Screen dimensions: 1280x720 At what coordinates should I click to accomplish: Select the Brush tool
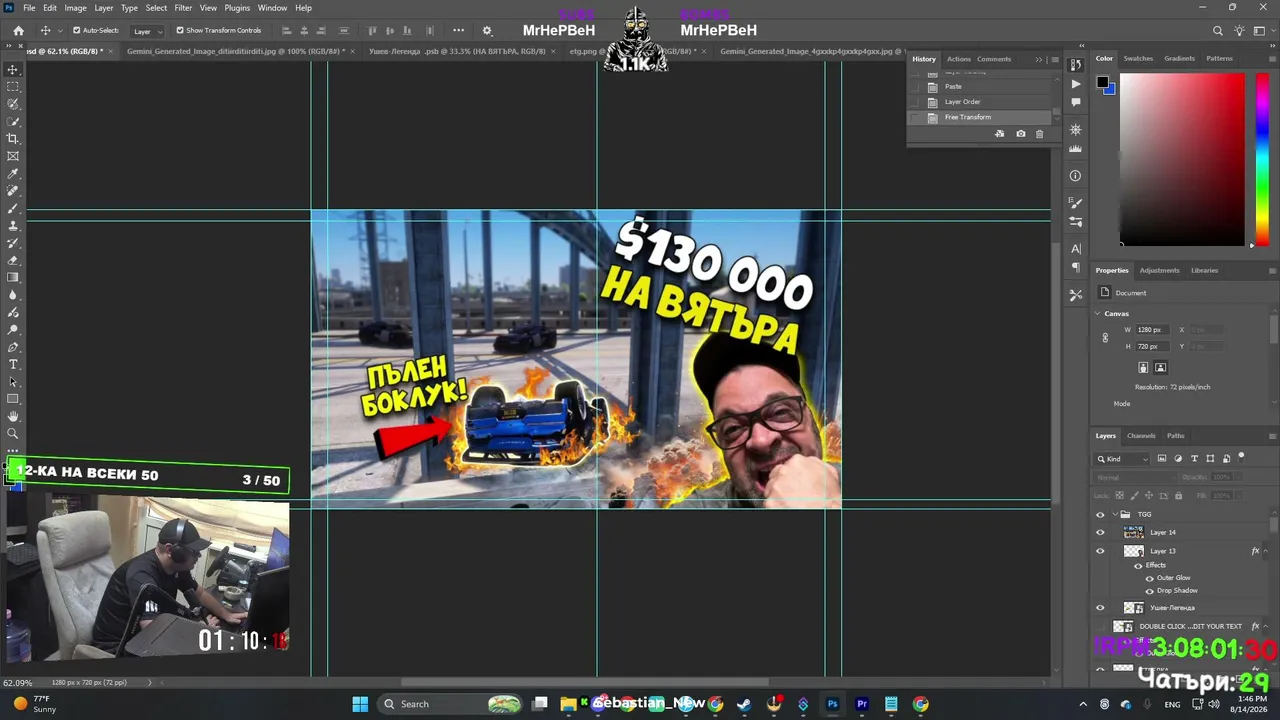(13, 208)
